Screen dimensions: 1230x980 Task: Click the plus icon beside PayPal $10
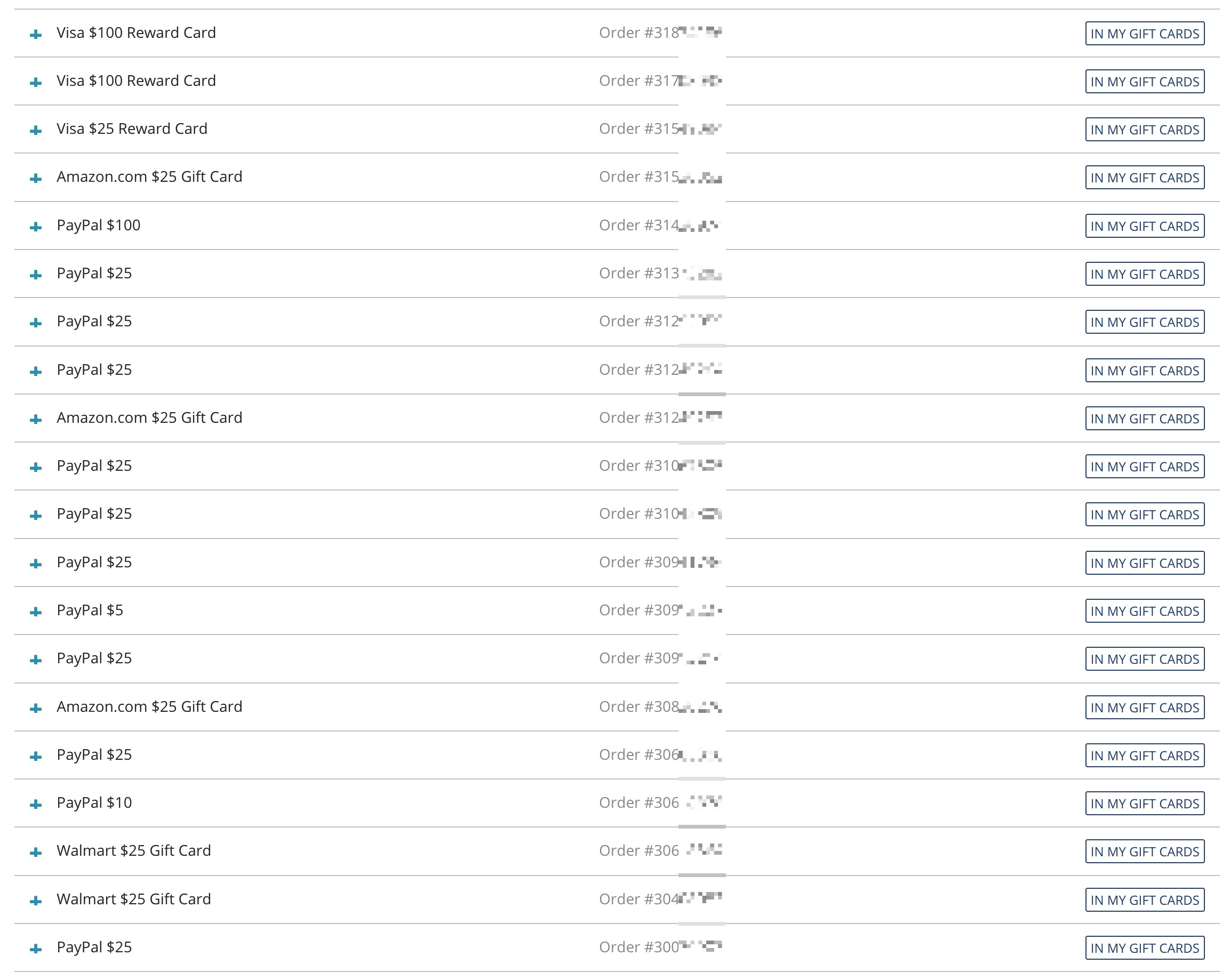point(36,804)
